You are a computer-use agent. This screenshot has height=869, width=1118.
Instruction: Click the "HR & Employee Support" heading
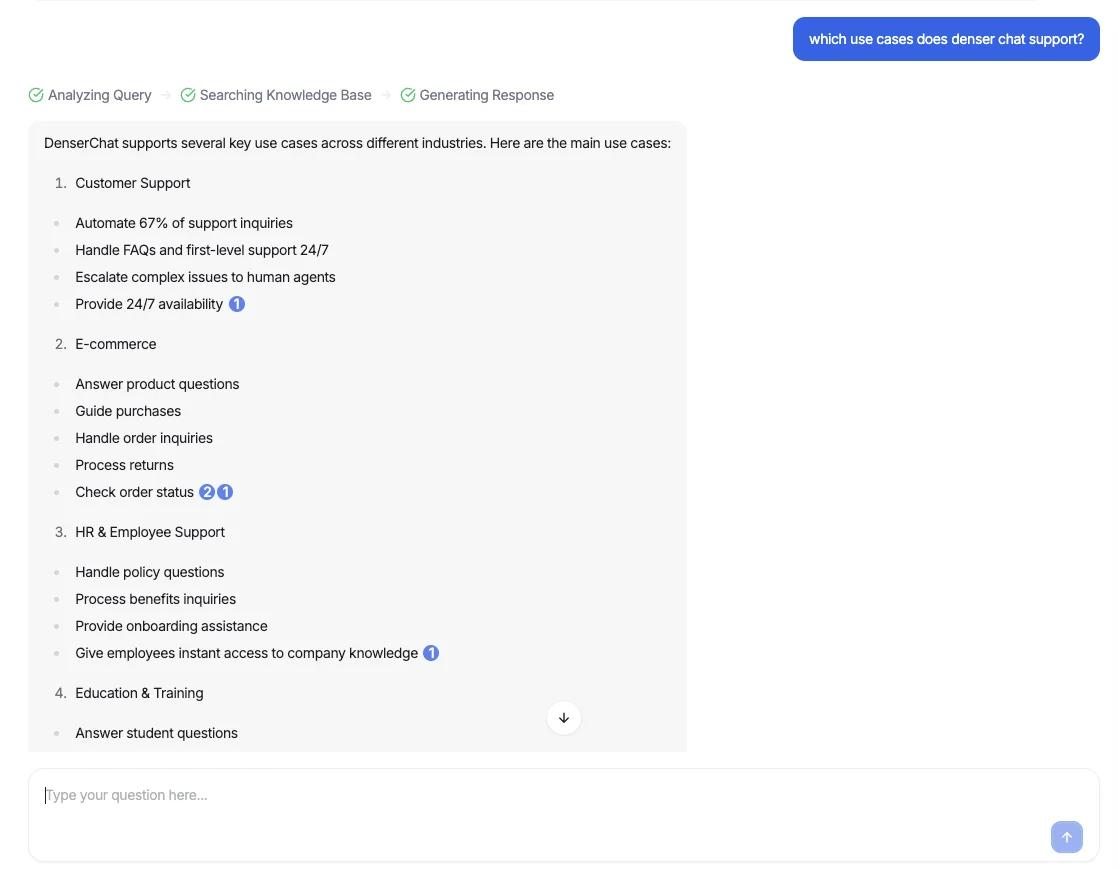150,531
